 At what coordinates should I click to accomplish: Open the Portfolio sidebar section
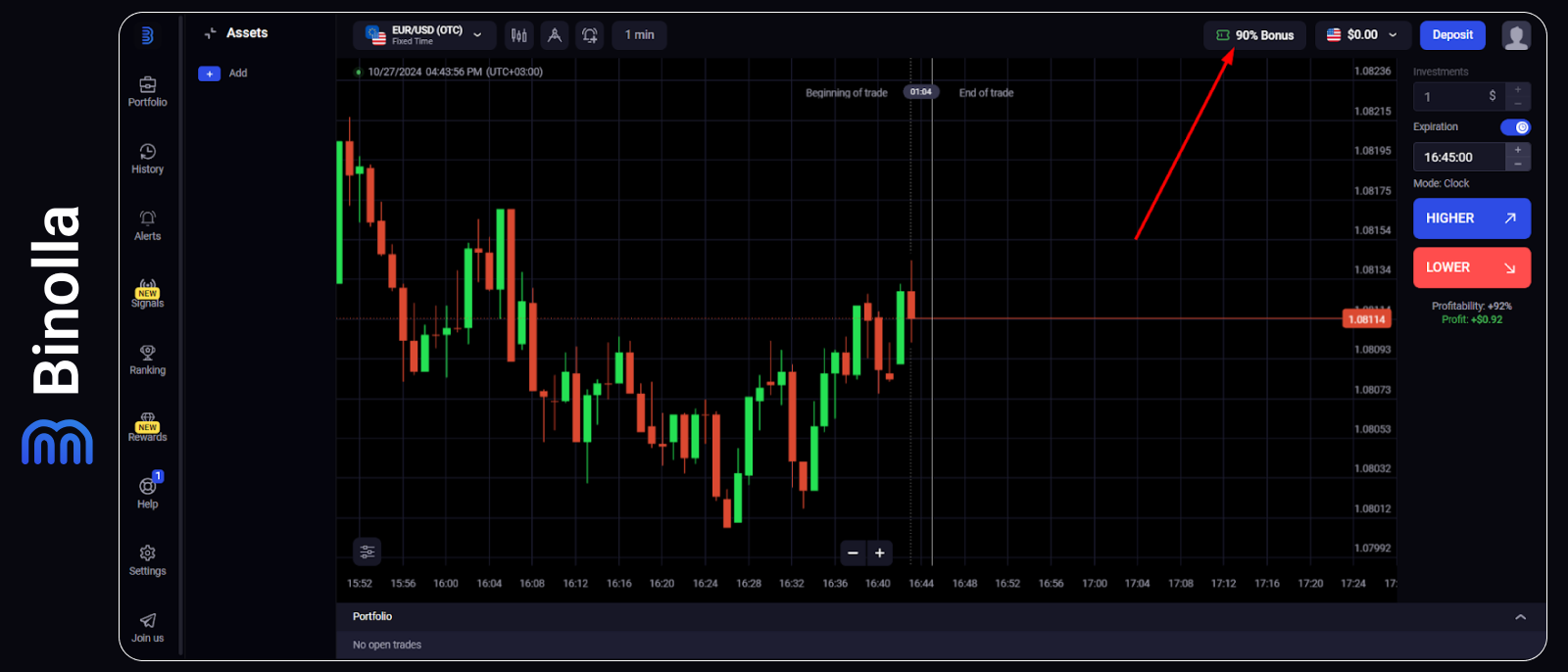pyautogui.click(x=147, y=92)
